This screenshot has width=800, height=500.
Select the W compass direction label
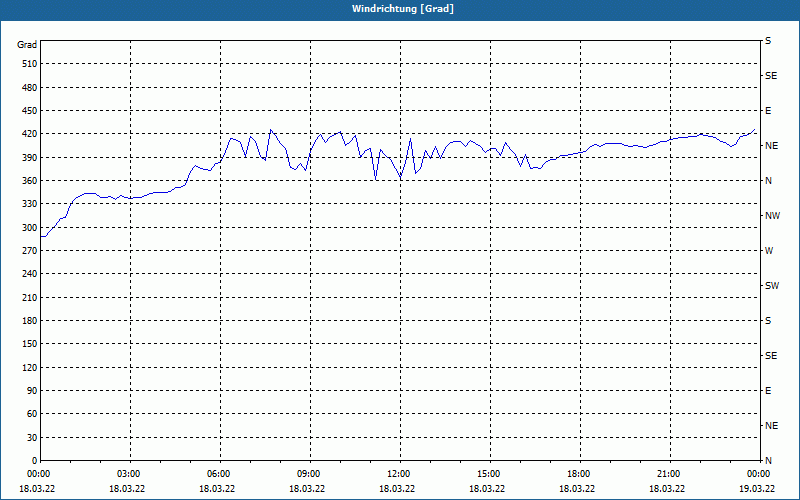click(769, 251)
